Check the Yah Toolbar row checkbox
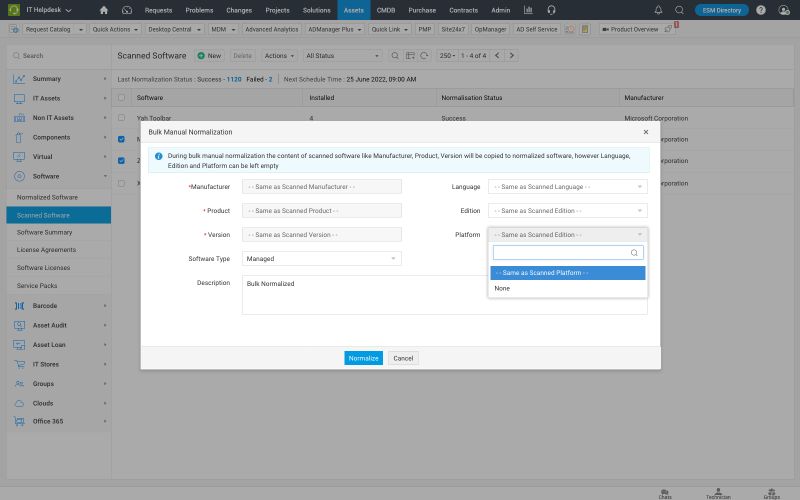Viewport: 800px width, 500px height. point(121,118)
